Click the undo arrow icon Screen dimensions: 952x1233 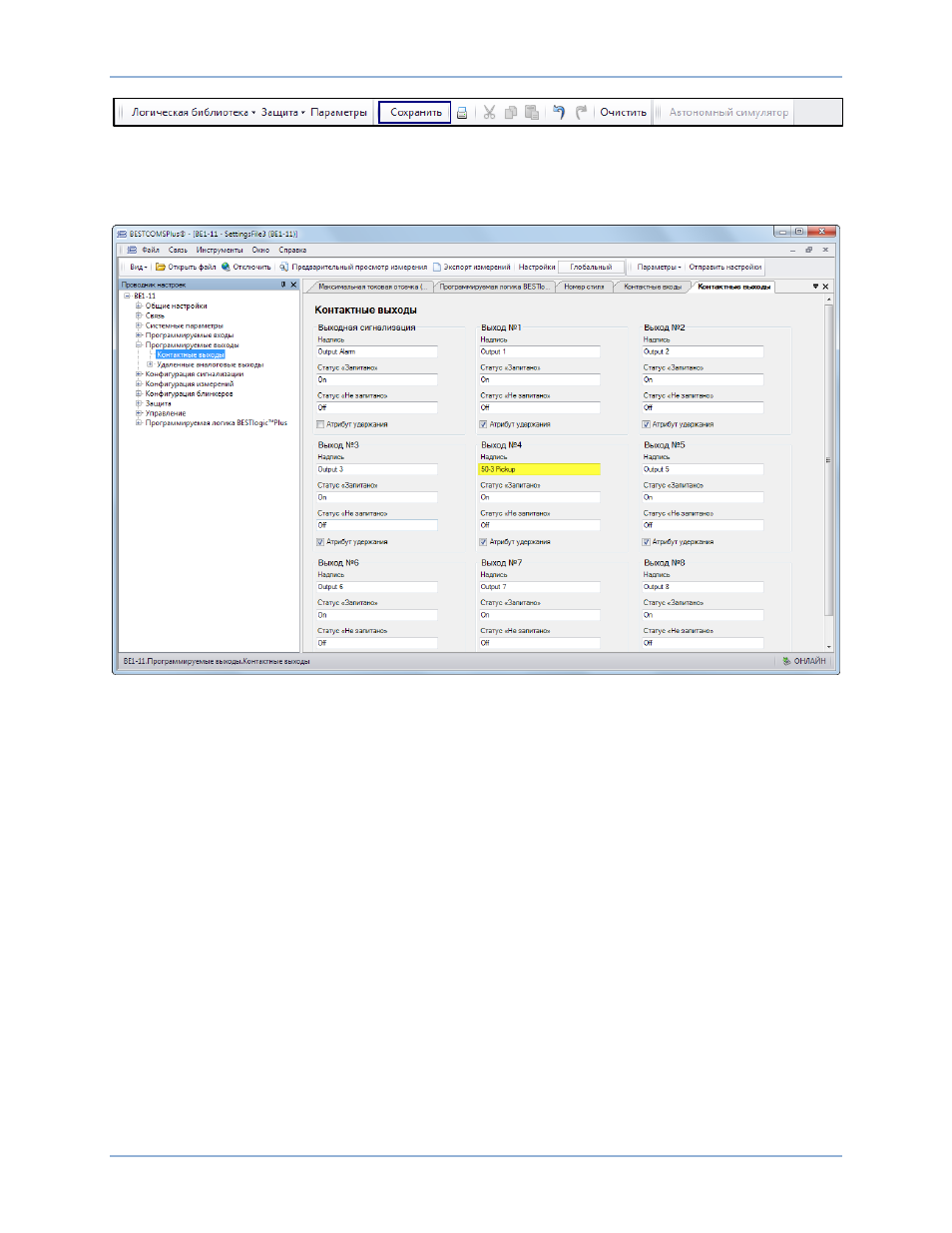pos(559,113)
